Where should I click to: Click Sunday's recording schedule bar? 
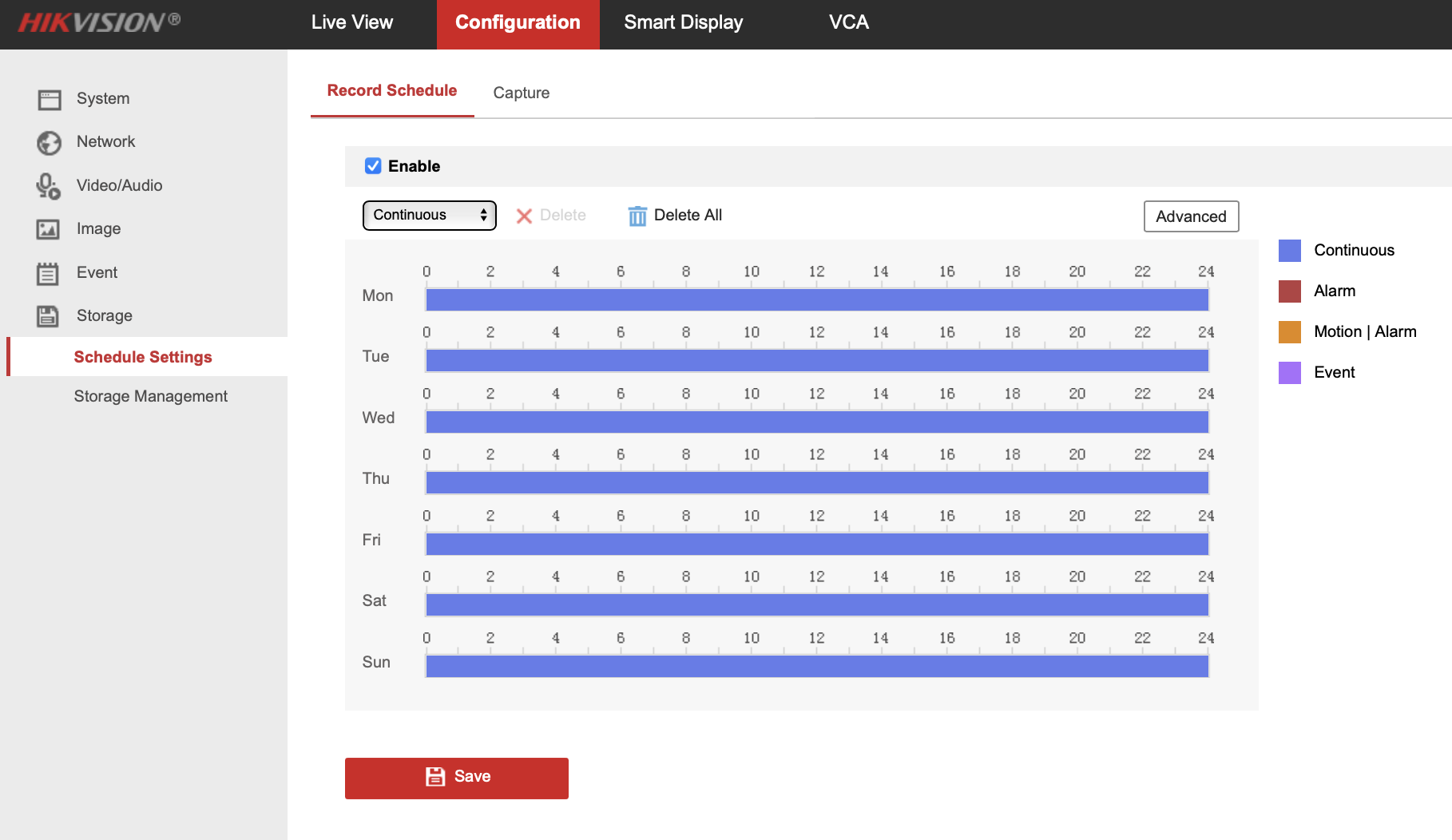click(816, 667)
